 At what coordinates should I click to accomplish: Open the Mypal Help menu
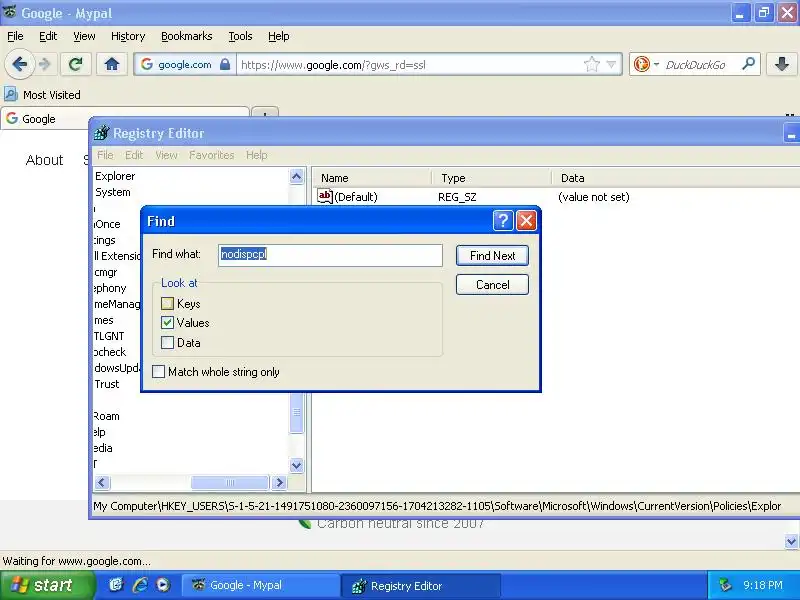tap(279, 36)
